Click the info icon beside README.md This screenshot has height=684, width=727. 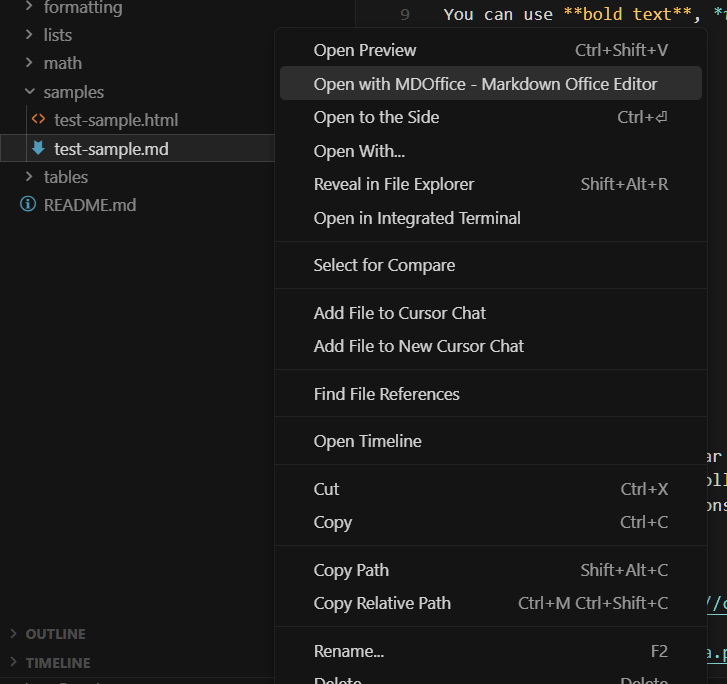click(28, 204)
